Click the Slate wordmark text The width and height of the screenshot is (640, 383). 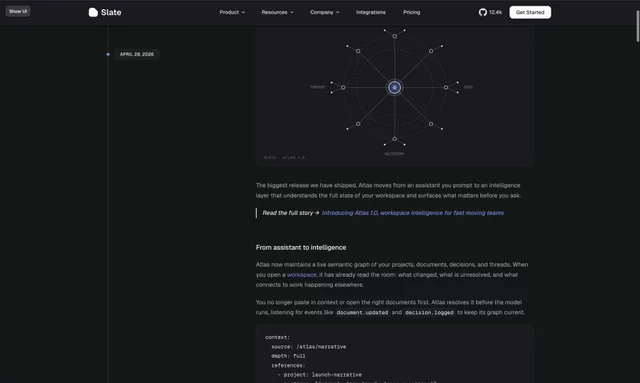[111, 12]
